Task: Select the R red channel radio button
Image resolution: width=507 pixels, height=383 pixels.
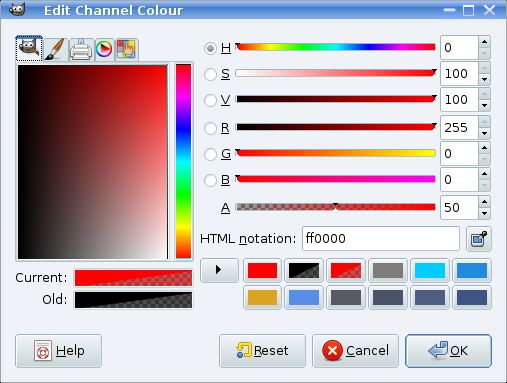Action: pyautogui.click(x=210, y=128)
